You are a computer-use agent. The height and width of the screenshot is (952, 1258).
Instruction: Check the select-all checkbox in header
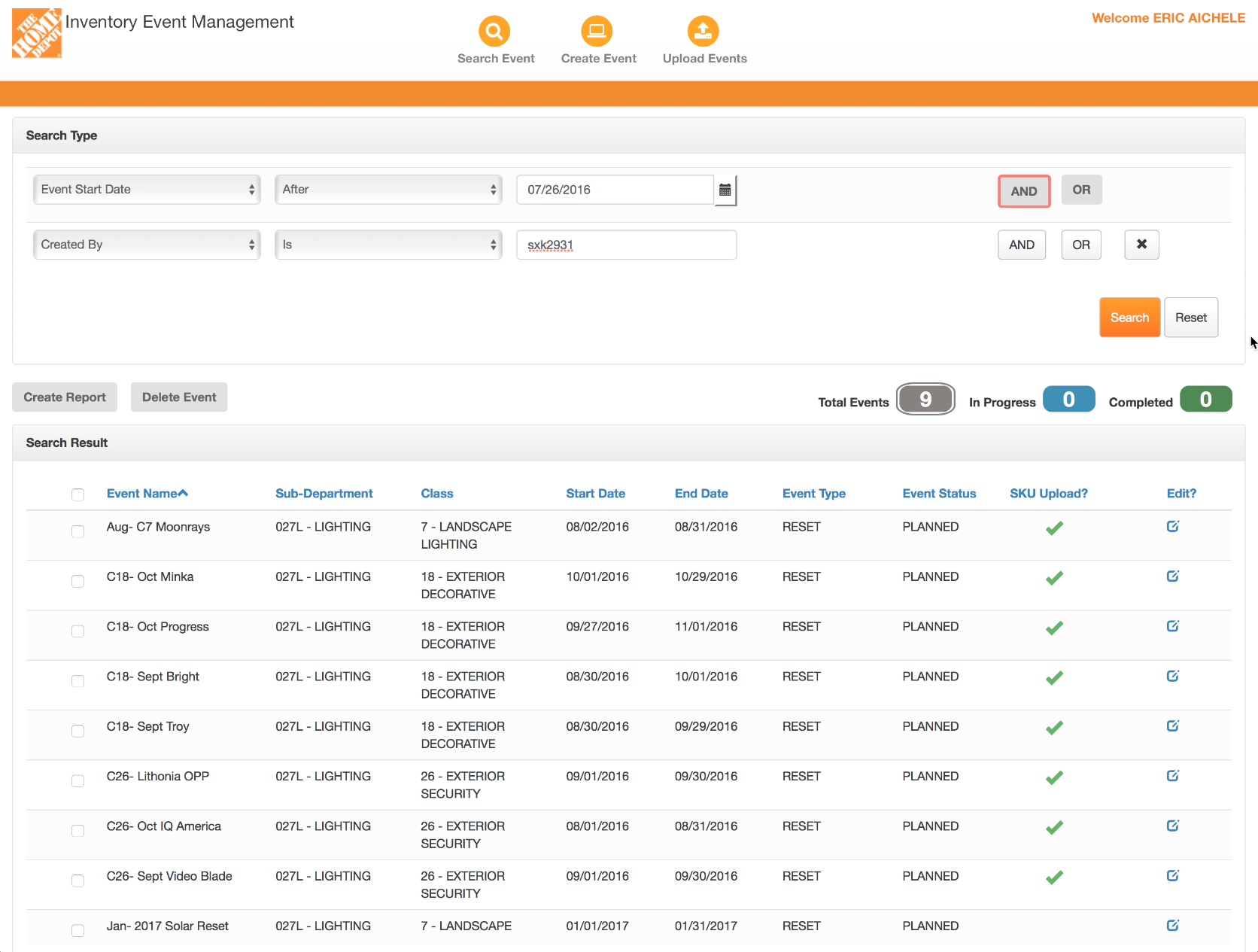77,494
